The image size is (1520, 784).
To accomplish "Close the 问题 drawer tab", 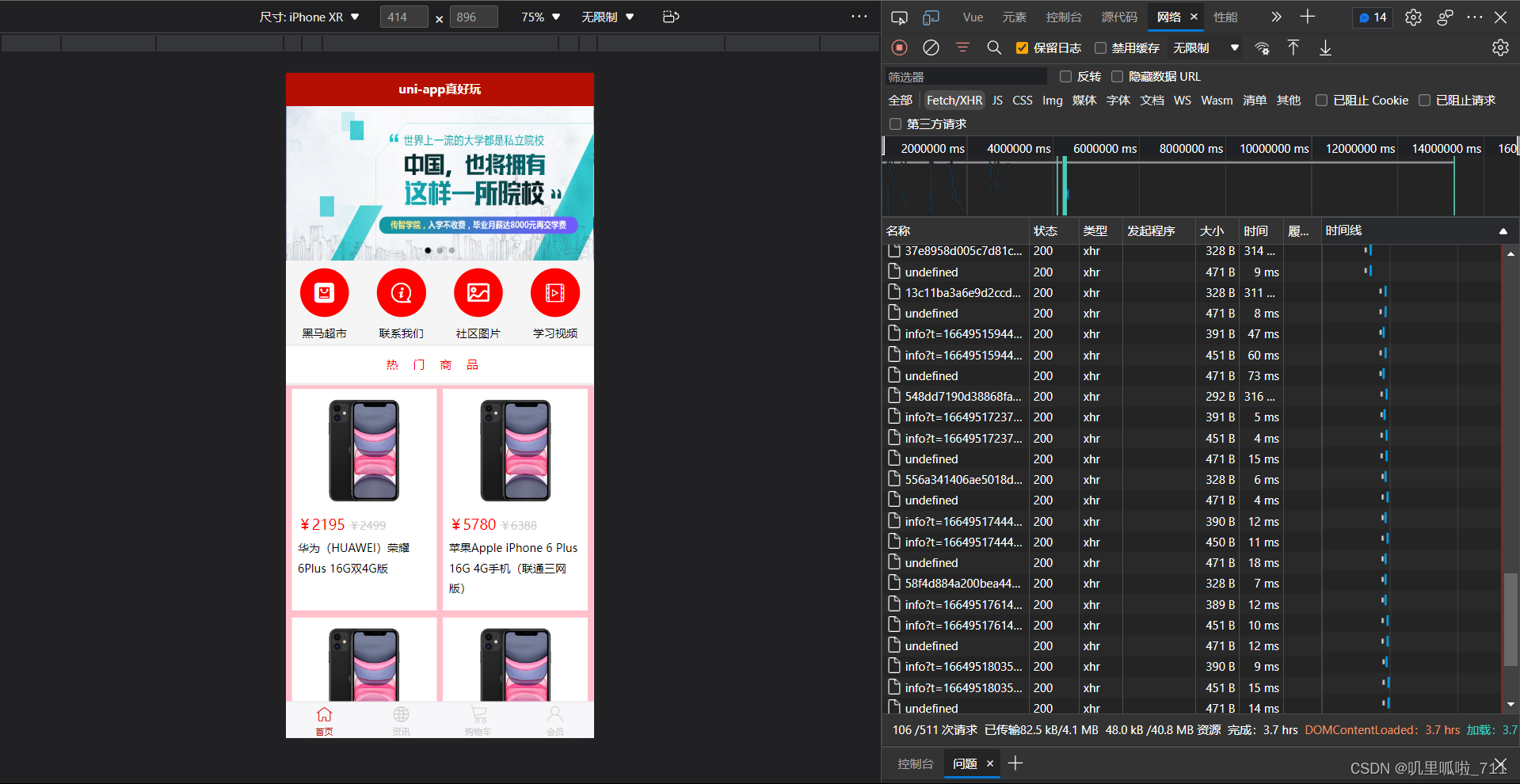I will tap(989, 763).
